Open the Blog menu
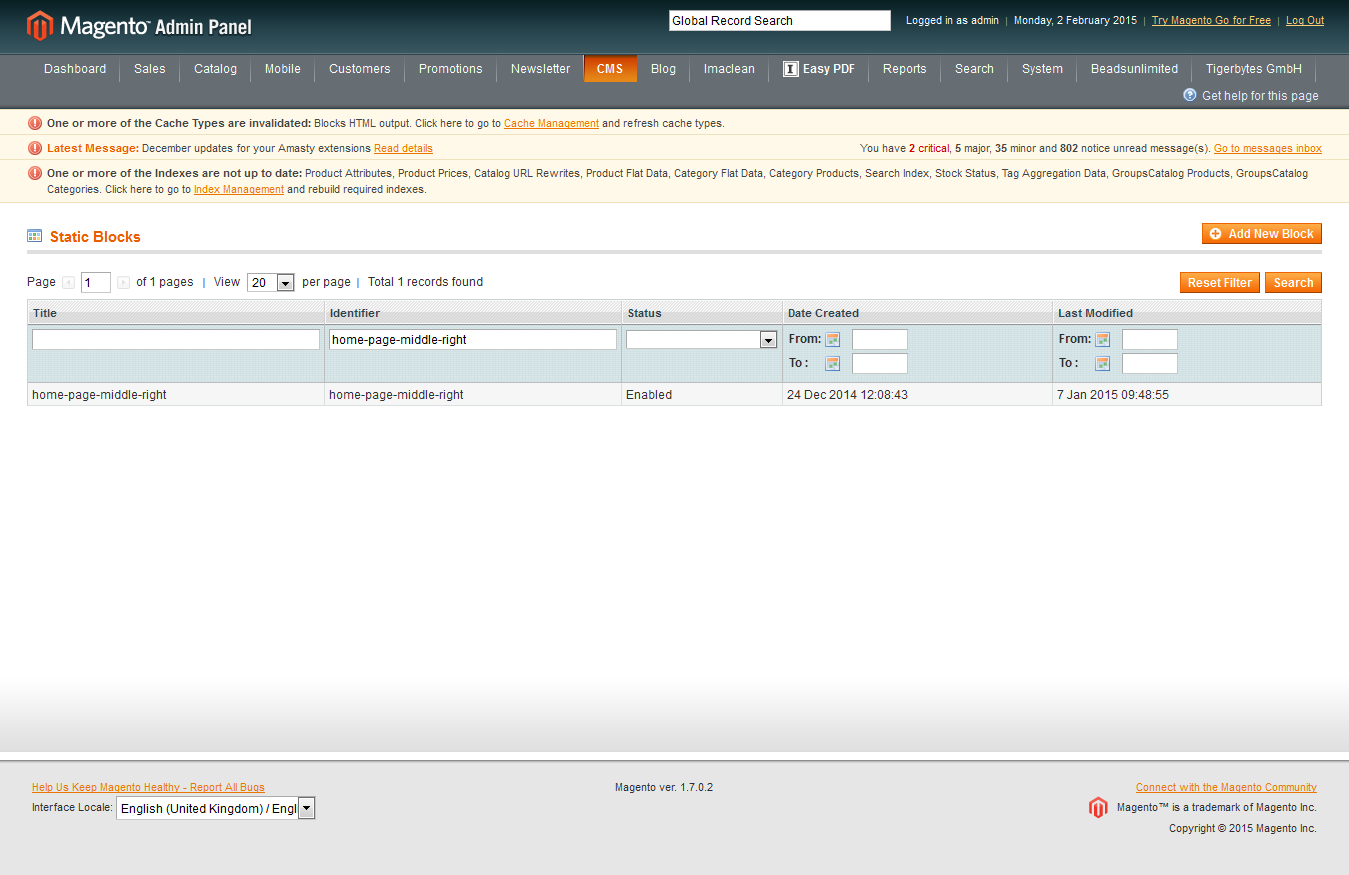This screenshot has height=875, width=1349. tap(663, 69)
